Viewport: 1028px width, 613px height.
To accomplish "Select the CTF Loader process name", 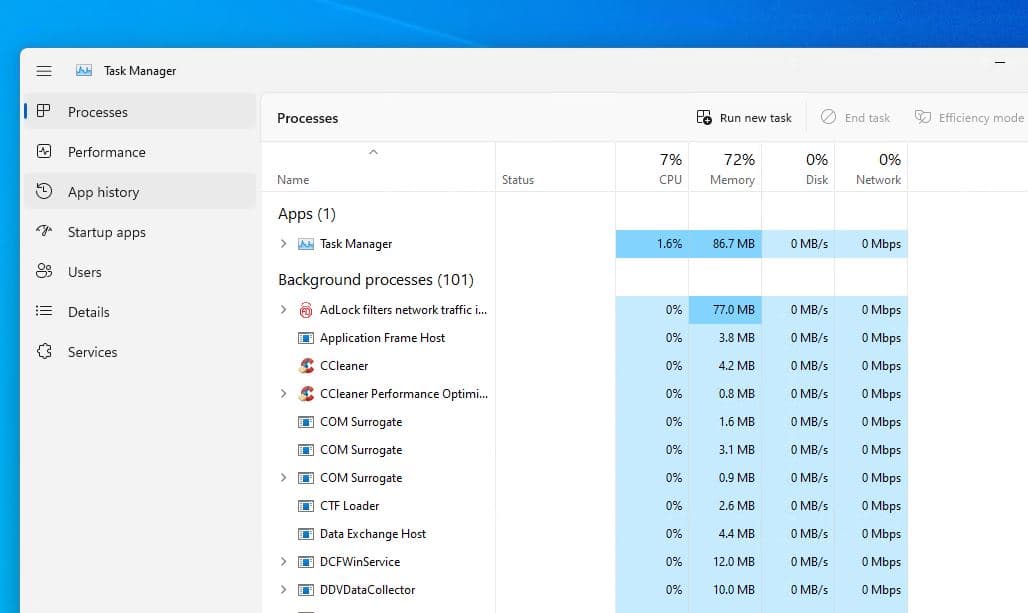I will 349,506.
